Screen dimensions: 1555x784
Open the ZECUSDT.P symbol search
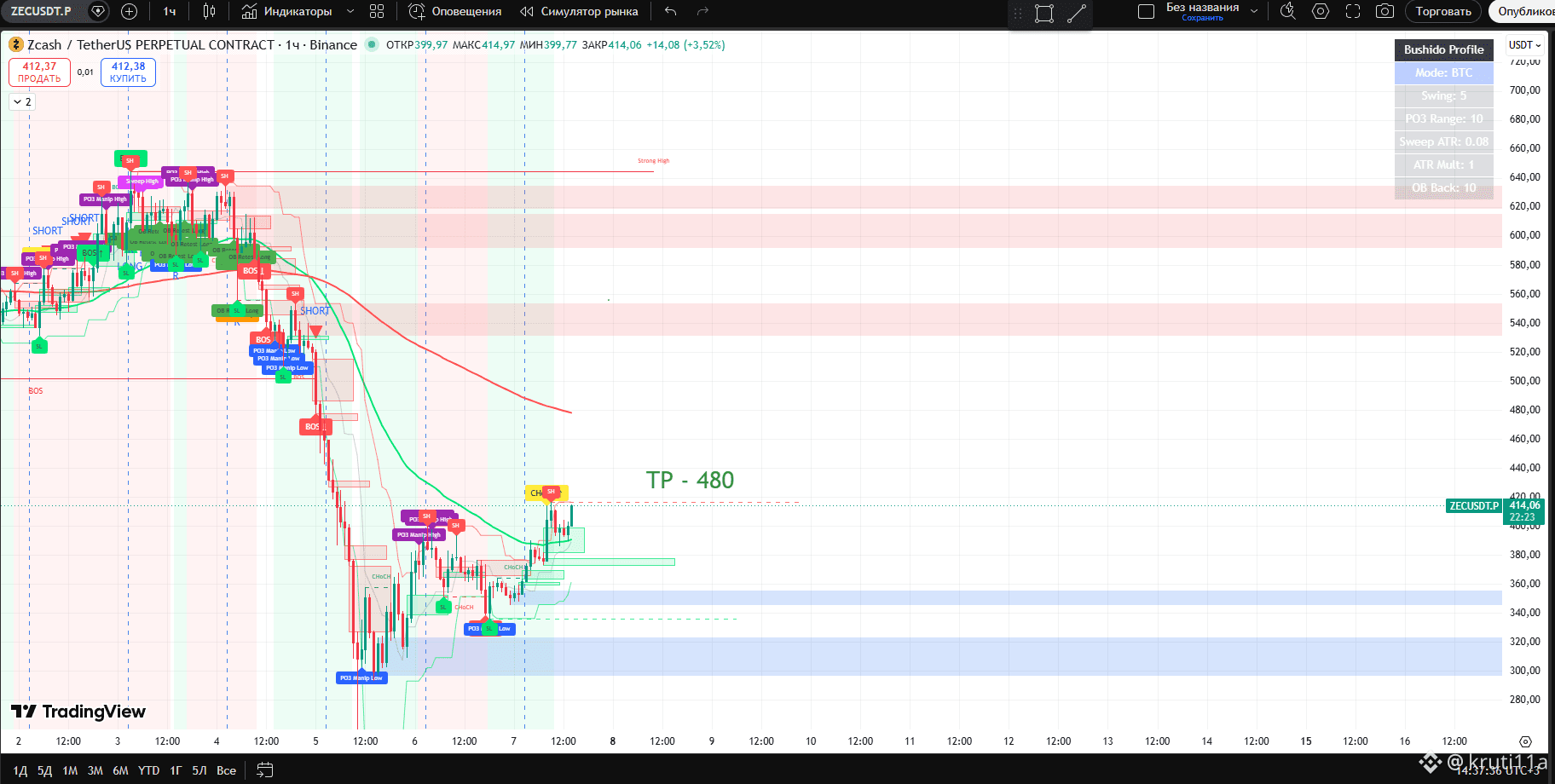[41, 11]
